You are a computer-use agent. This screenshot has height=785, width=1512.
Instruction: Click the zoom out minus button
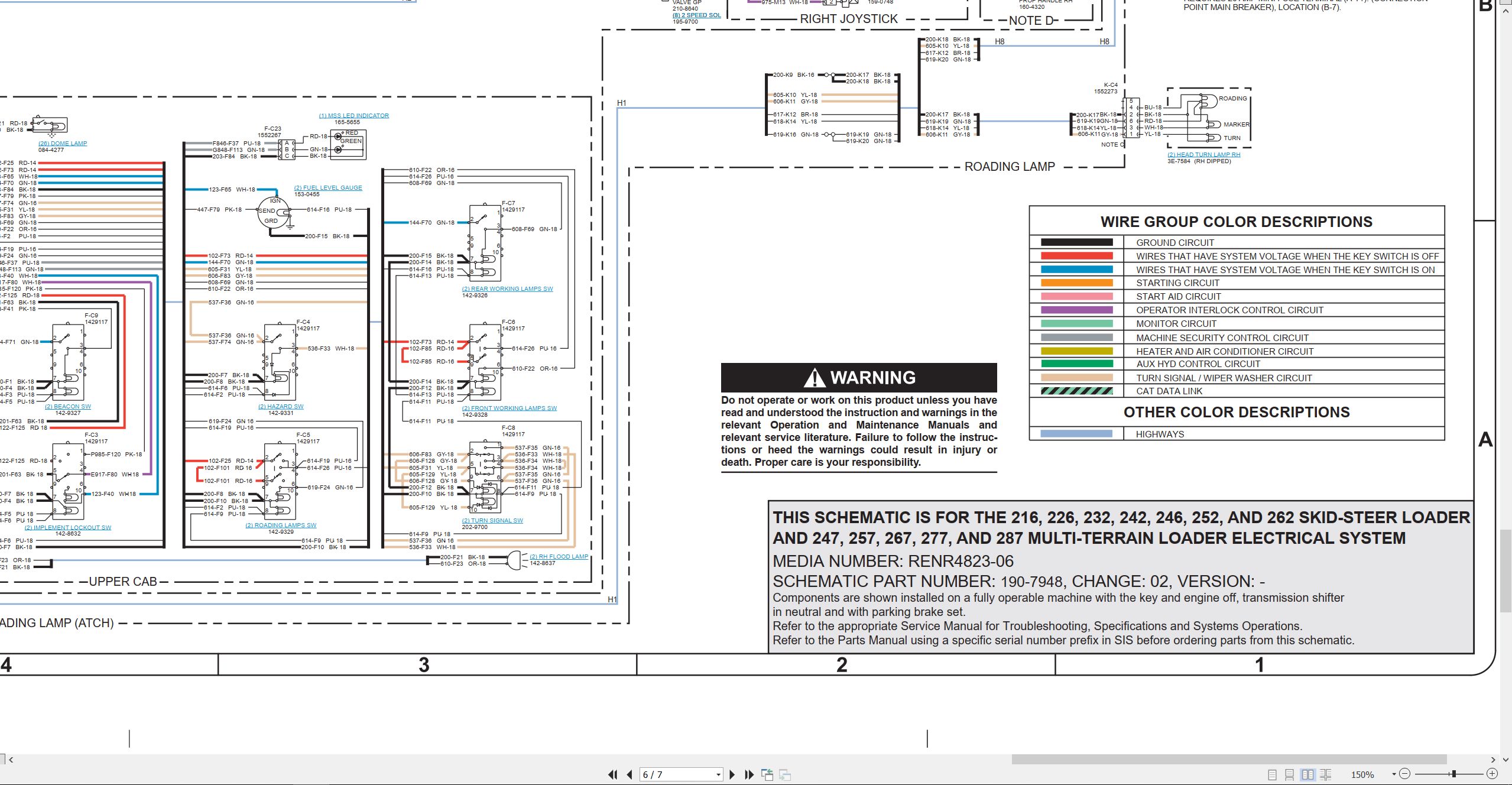1405,774
